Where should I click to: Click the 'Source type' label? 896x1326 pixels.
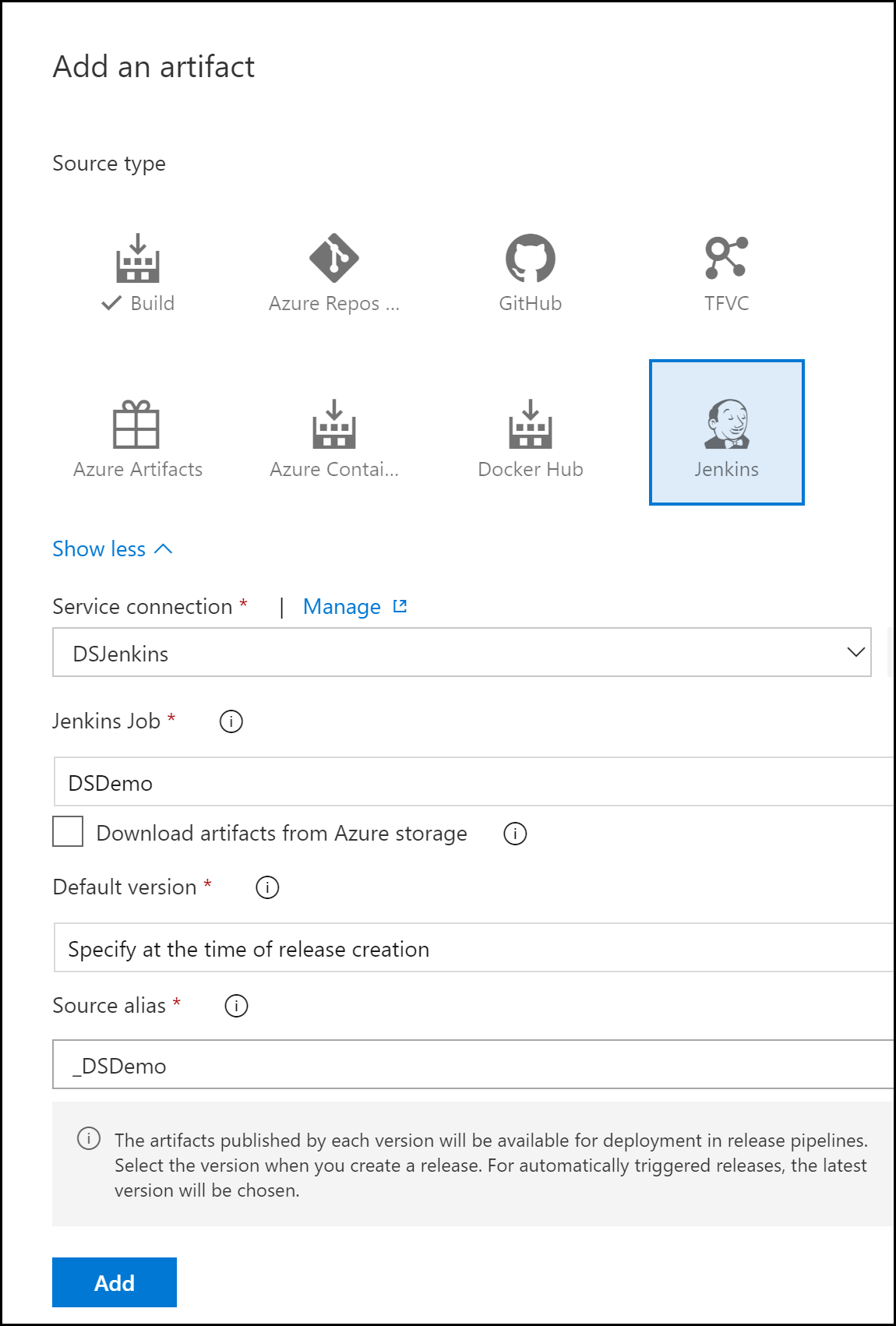click(x=109, y=164)
